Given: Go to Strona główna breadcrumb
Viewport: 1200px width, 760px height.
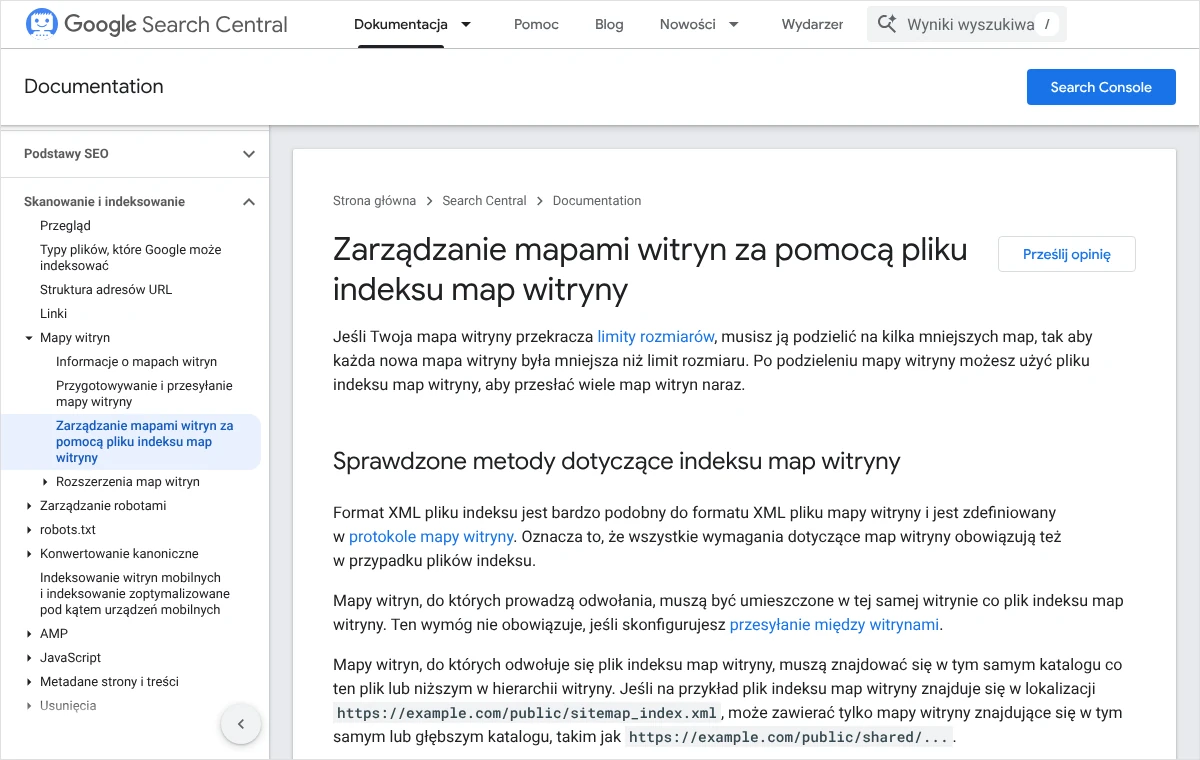Looking at the screenshot, I should (x=374, y=201).
